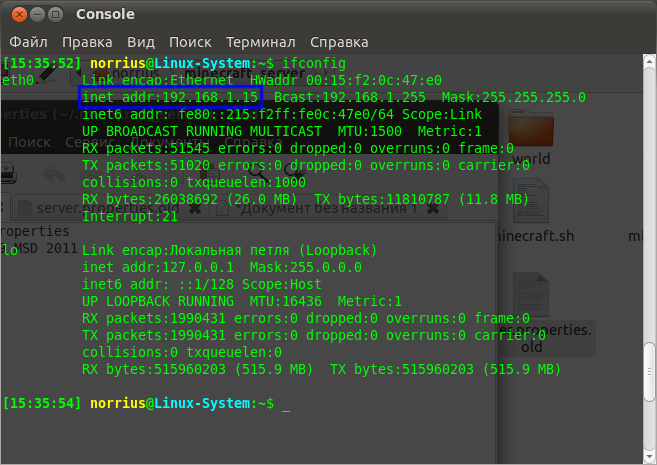Open the Файл menu in Console
Viewport: 657px width, 465px height.
click(x=28, y=42)
